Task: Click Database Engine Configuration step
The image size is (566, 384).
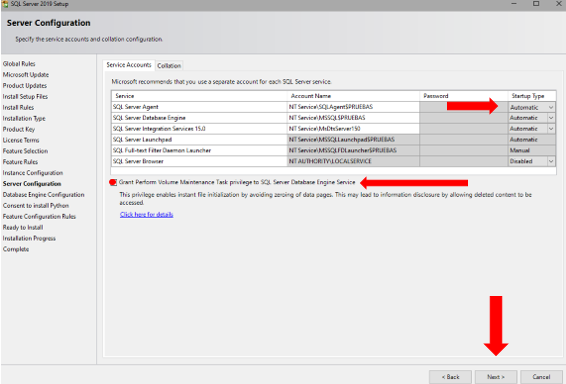Action: (x=43, y=195)
